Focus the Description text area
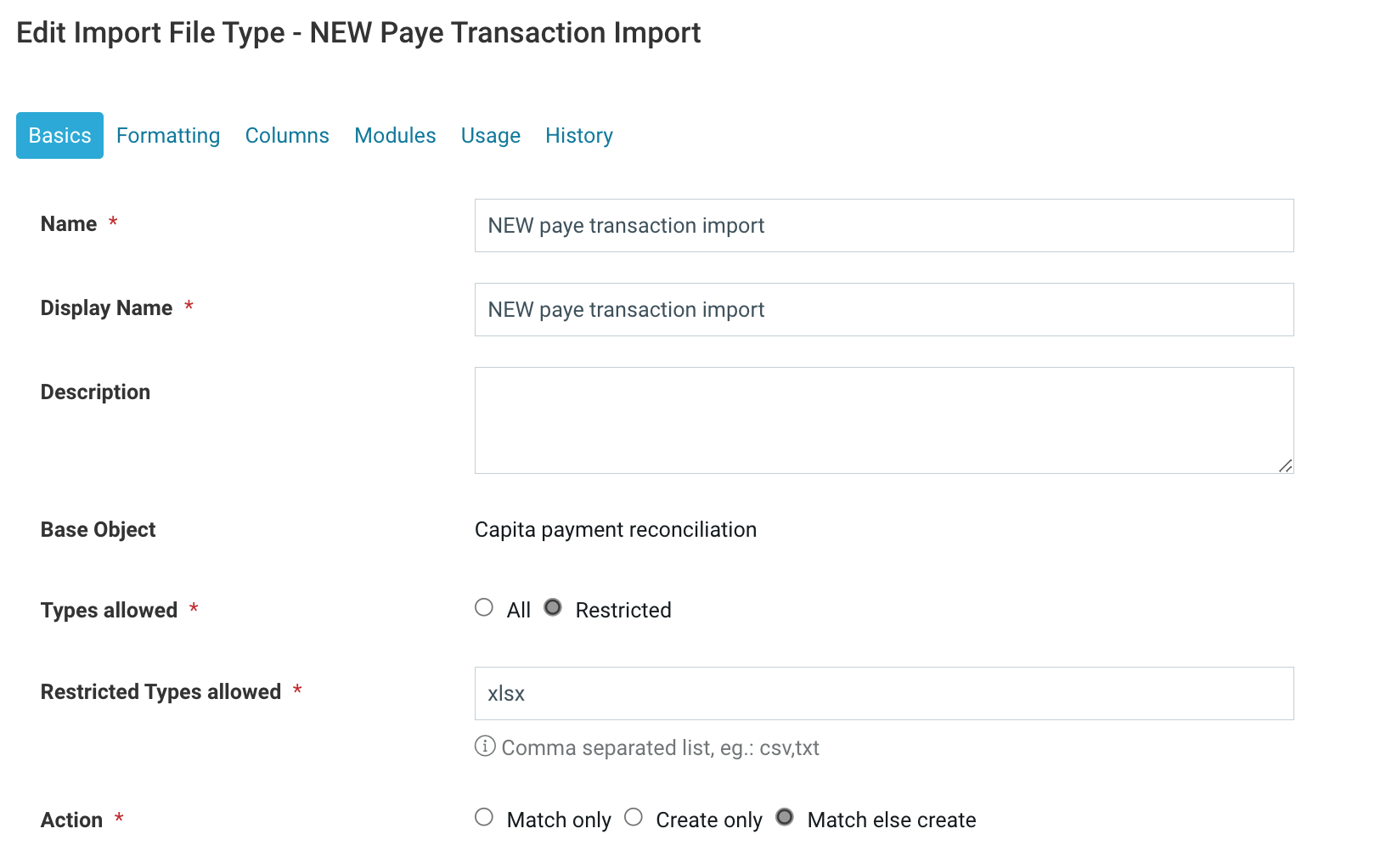Viewport: 1386px width, 868px height. pyautogui.click(x=884, y=420)
